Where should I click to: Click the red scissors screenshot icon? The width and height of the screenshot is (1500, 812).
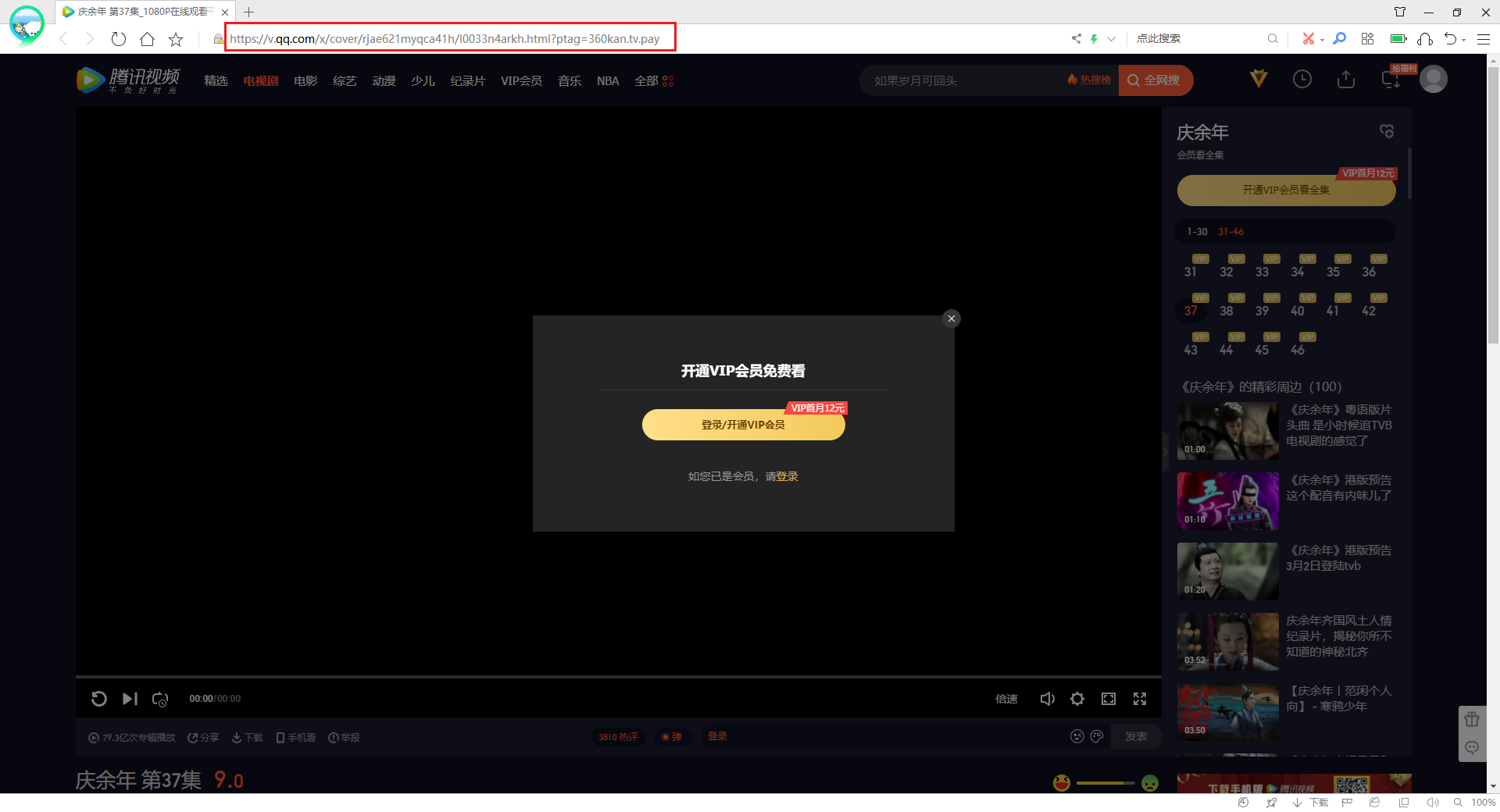coord(1308,38)
